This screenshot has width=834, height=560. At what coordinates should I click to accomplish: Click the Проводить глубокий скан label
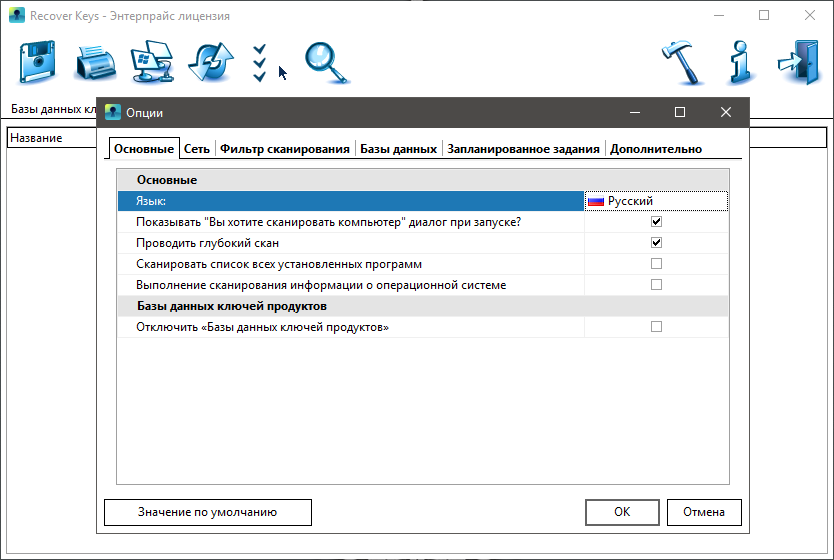pos(207,243)
